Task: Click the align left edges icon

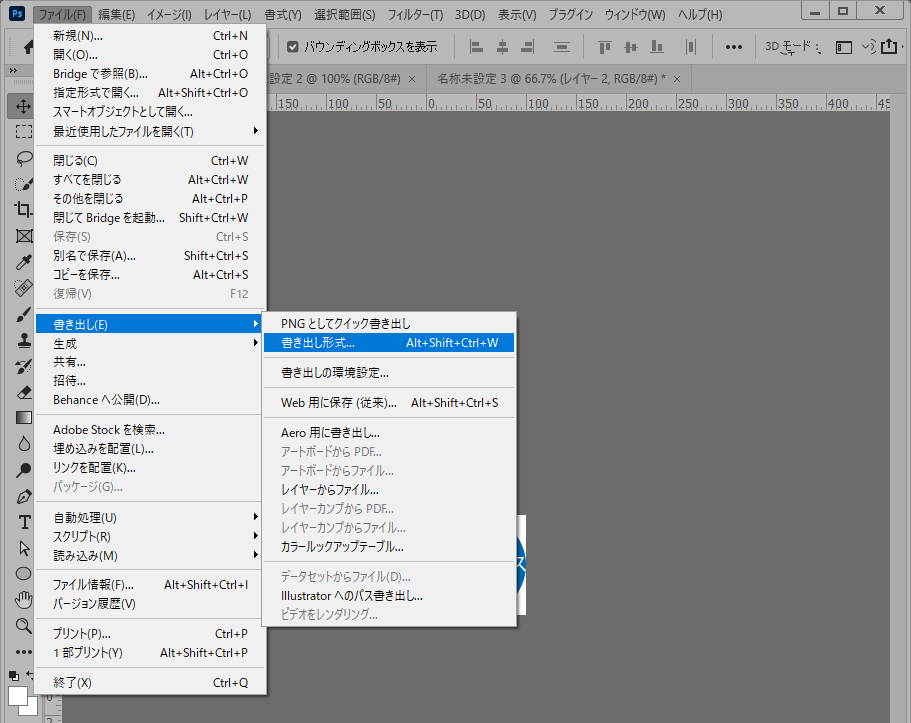Action: 476,46
